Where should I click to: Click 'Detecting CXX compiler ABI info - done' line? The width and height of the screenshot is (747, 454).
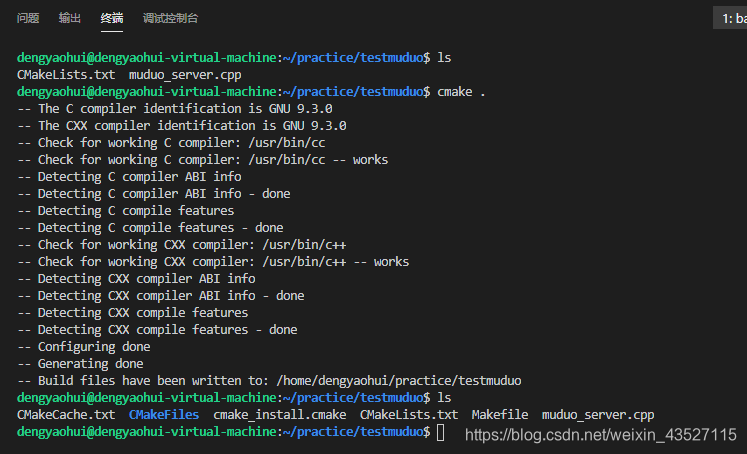click(x=161, y=296)
